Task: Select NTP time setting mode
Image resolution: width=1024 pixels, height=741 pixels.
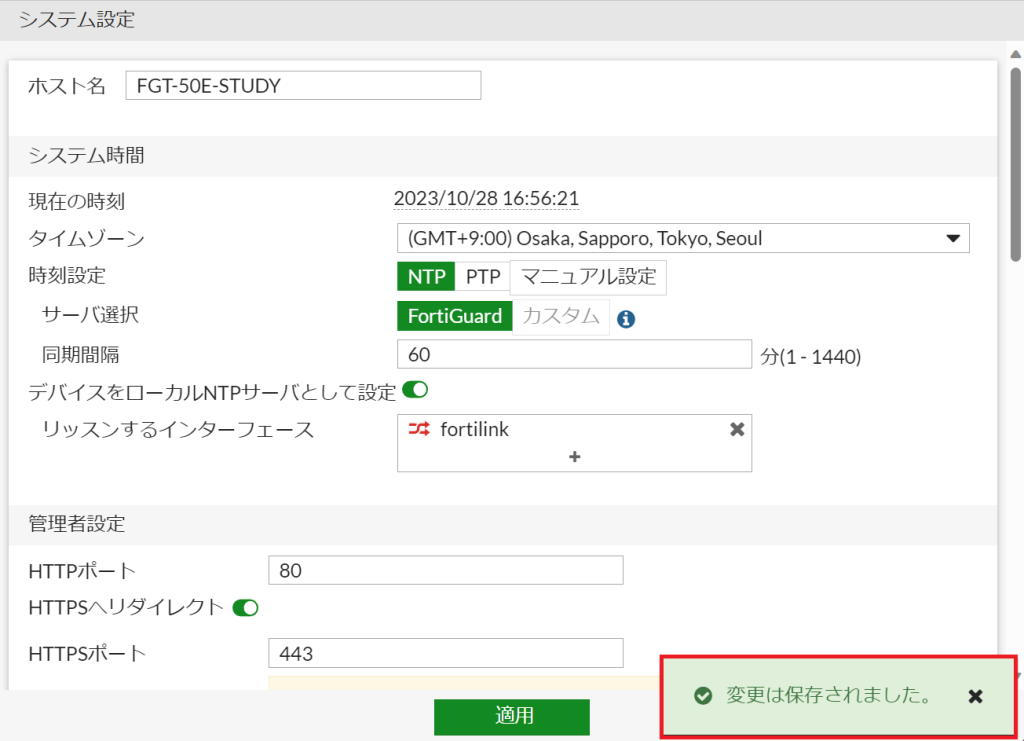Action: (426, 277)
